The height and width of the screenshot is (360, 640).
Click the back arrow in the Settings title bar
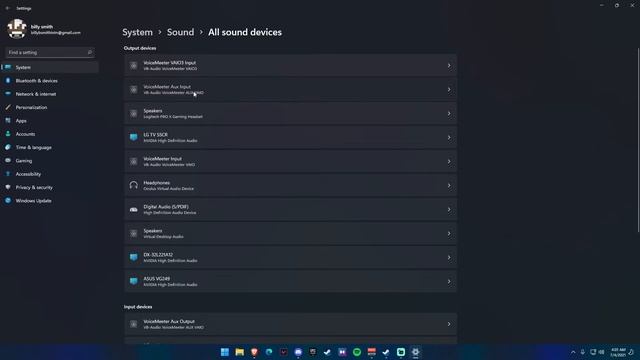[x=8, y=8]
